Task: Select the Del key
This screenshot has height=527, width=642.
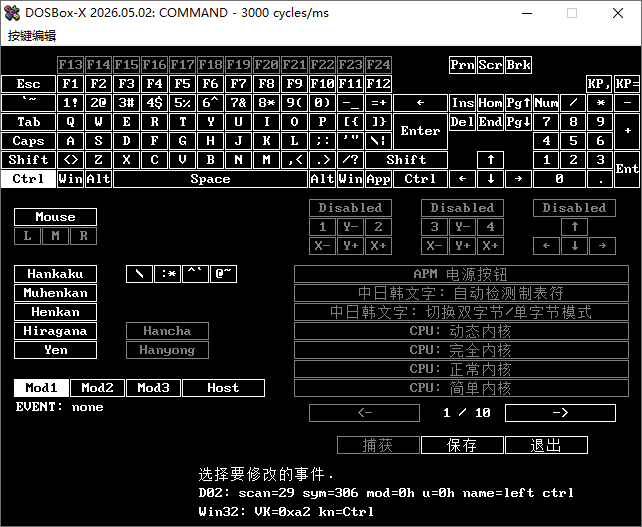Action: click(x=462, y=122)
